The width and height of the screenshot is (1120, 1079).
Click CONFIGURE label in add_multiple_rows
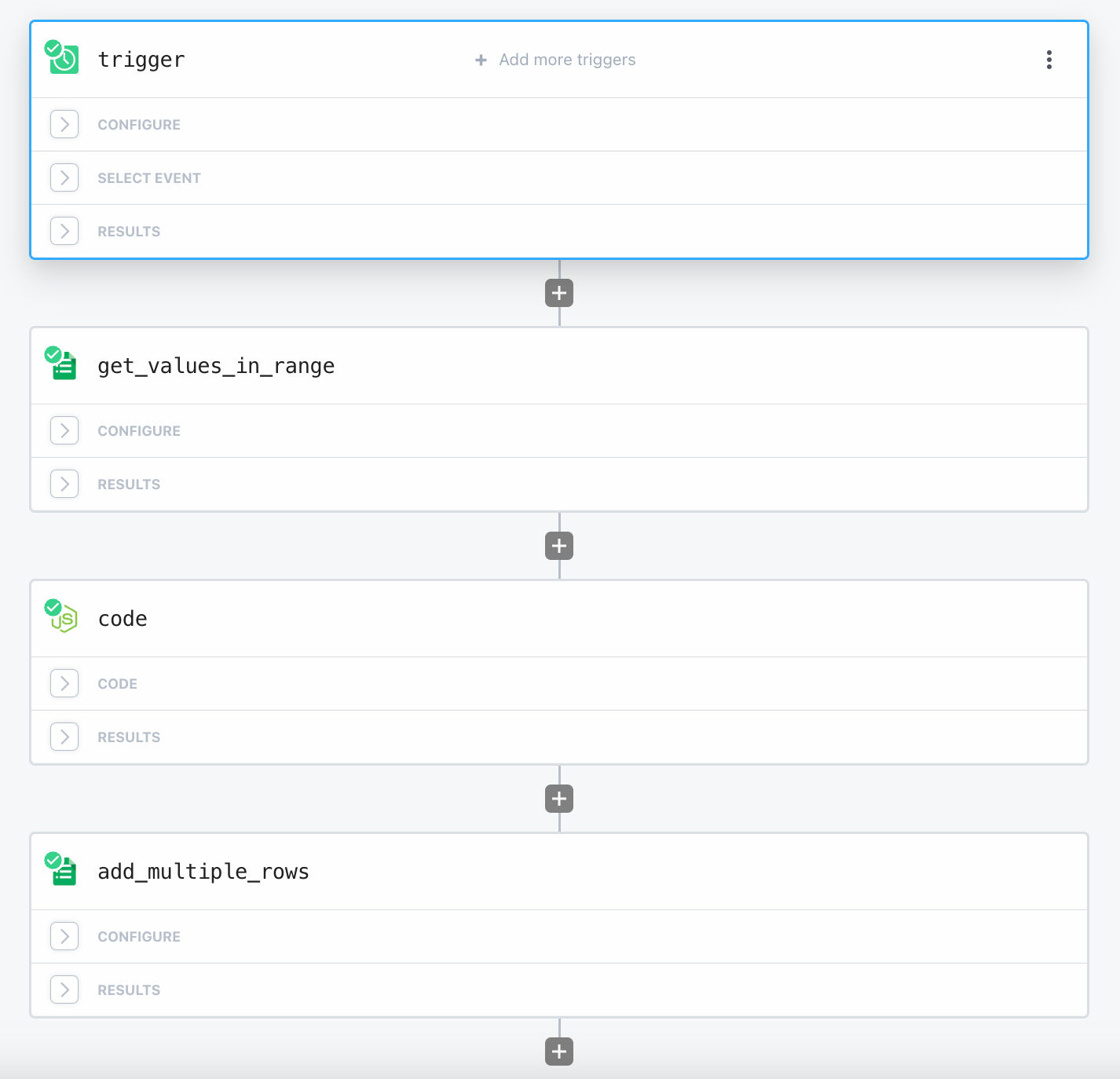pyautogui.click(x=139, y=937)
